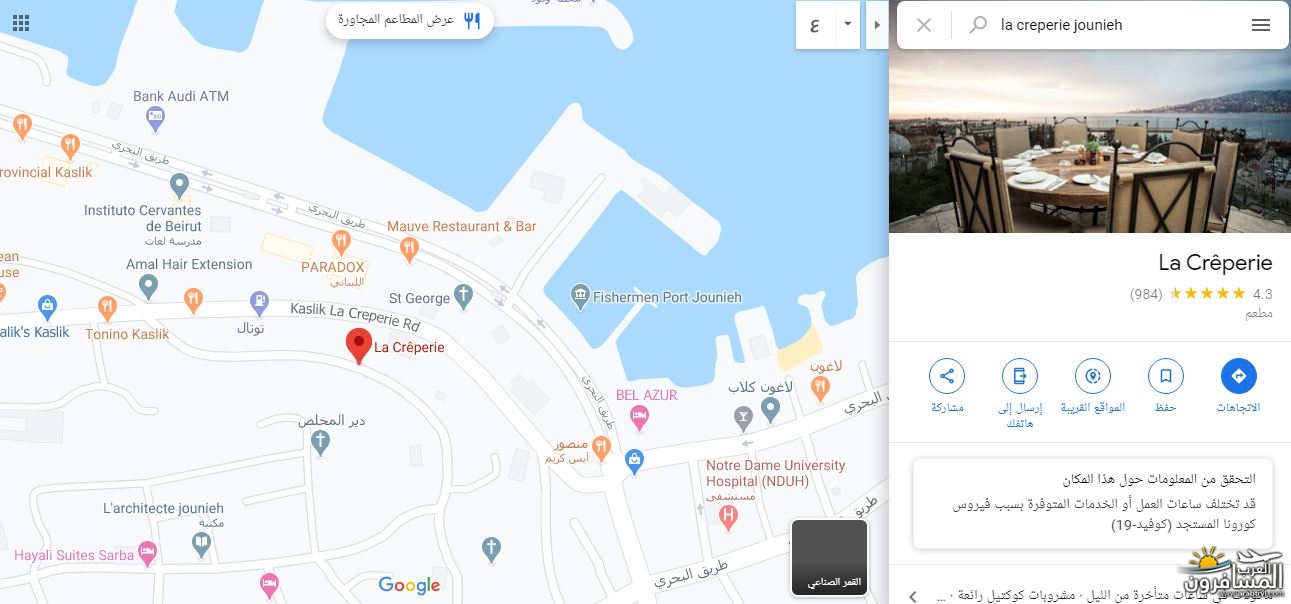
Task: Click the Directions icon in the place panel
Action: click(x=1238, y=377)
